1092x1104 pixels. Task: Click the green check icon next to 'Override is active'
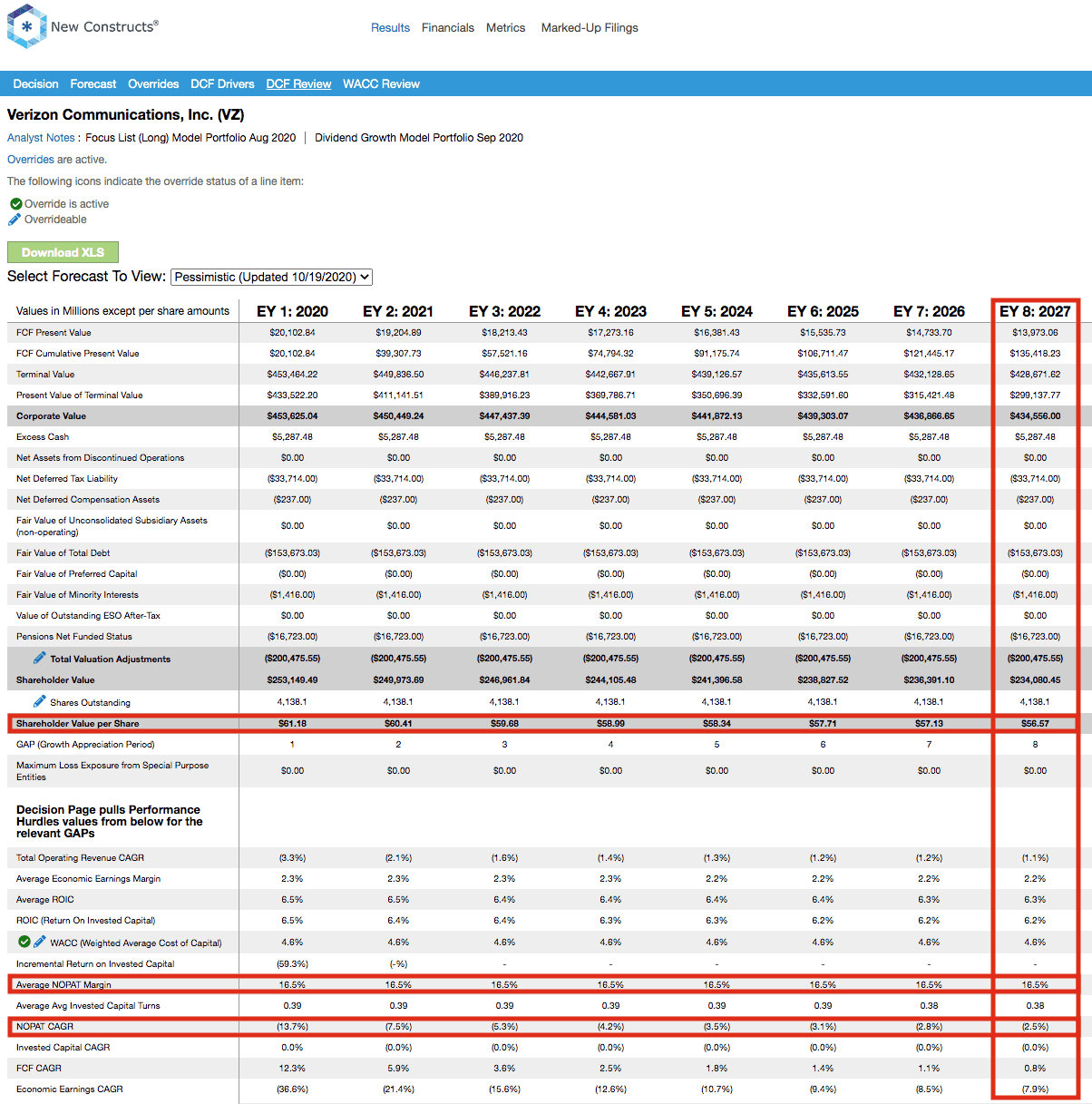coord(15,204)
